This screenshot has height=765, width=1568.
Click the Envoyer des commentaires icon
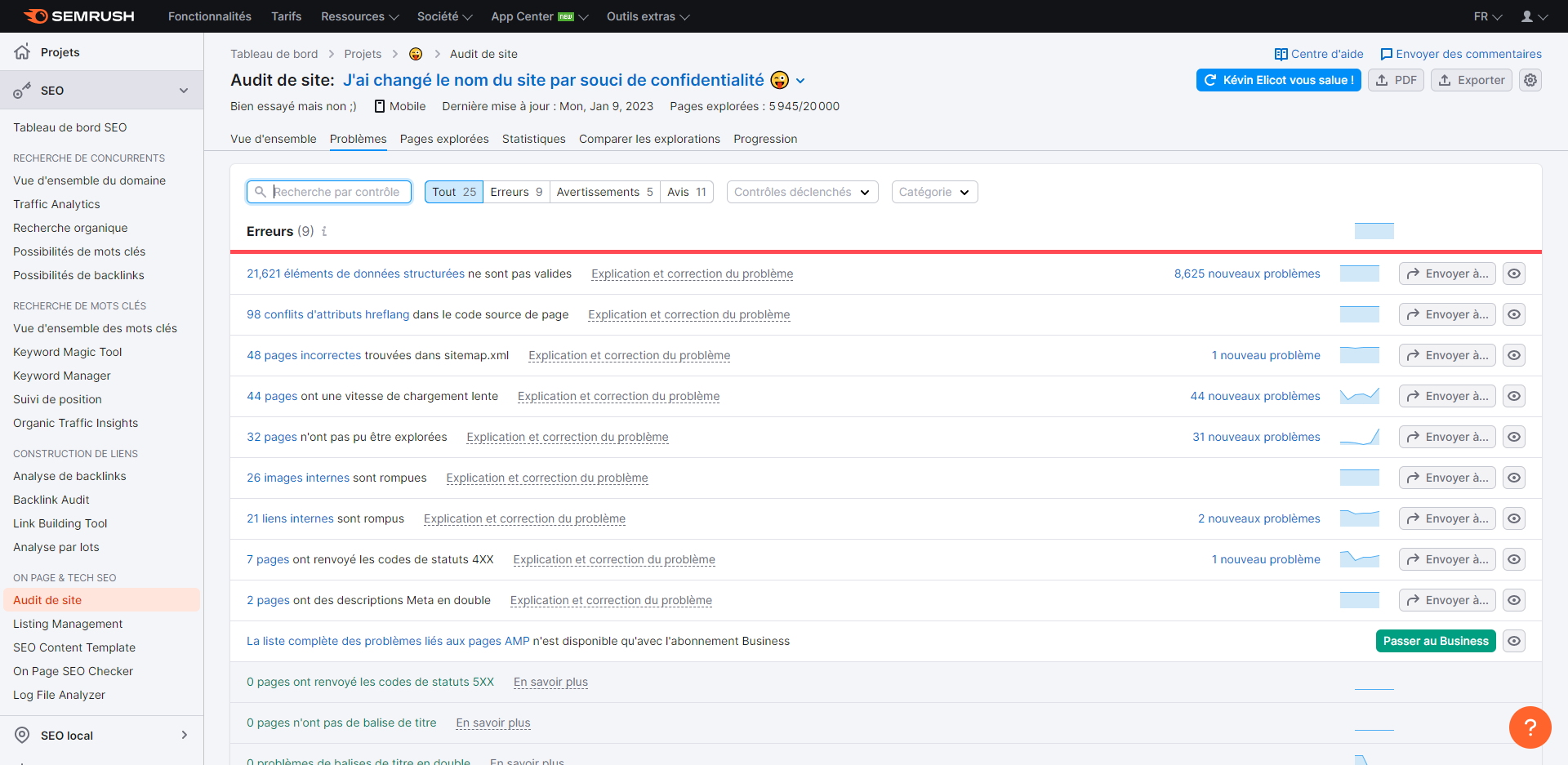pos(1386,54)
